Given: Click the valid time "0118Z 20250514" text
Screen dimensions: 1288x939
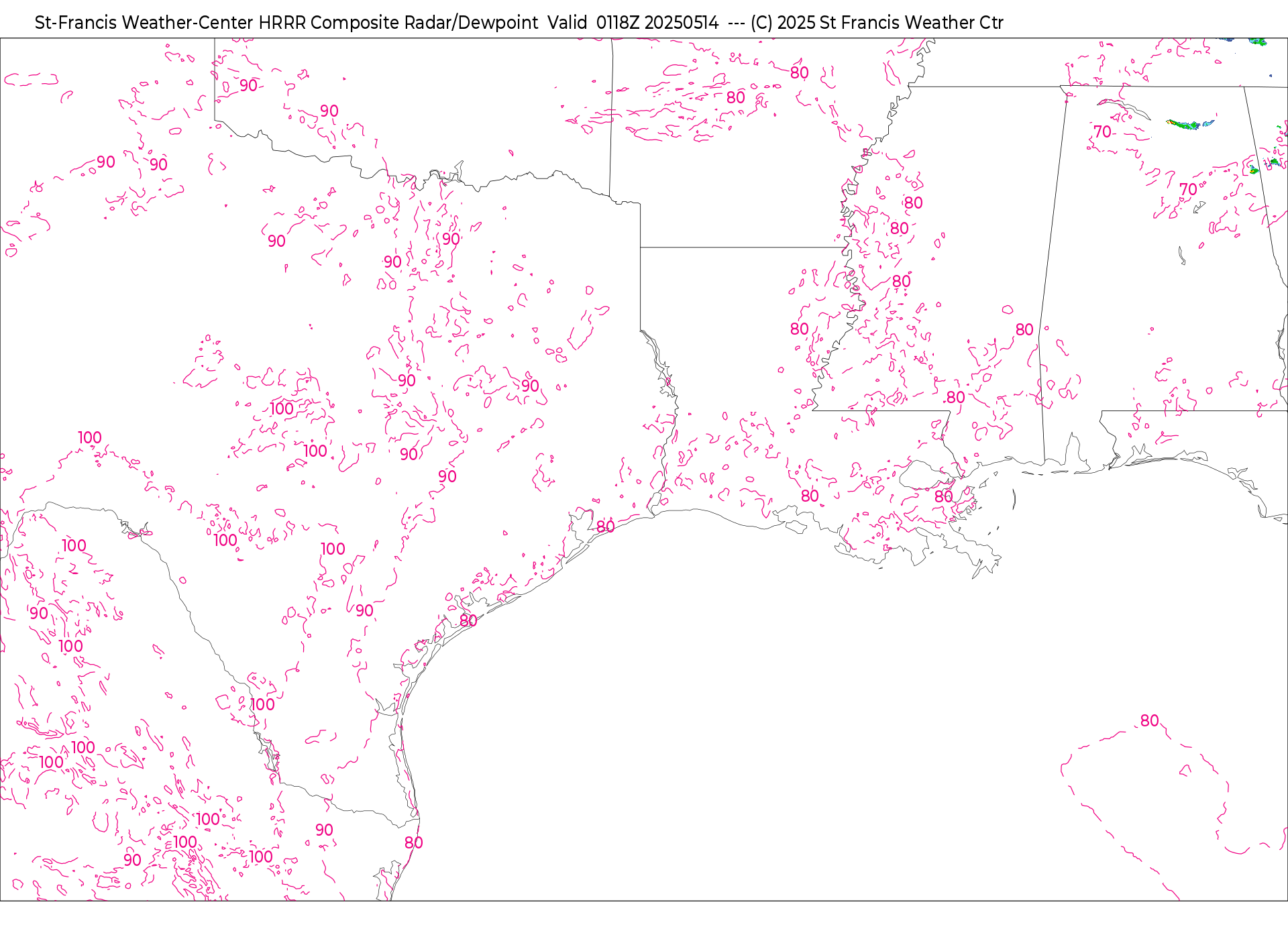Looking at the screenshot, I should (x=657, y=23).
